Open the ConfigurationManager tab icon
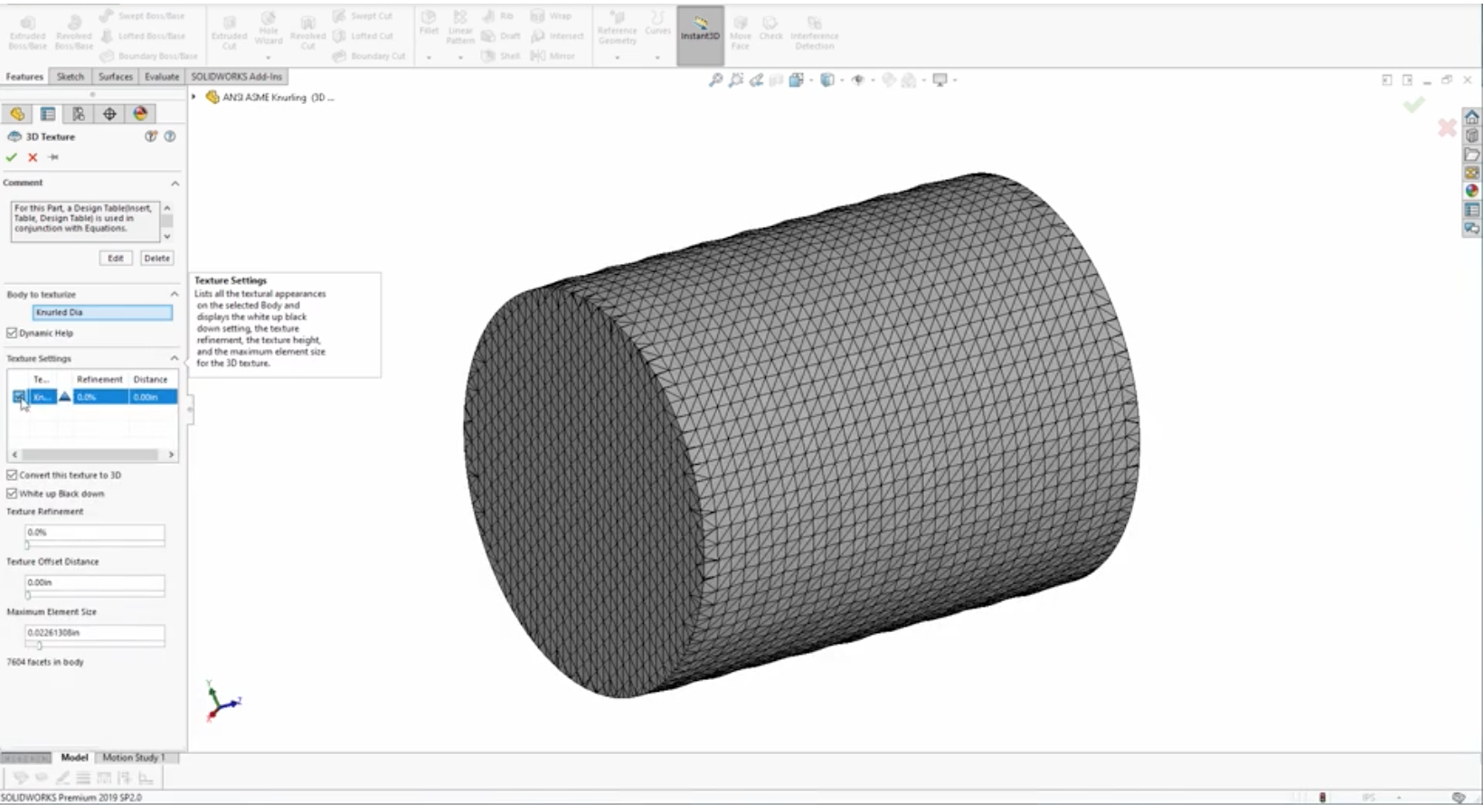1483x812 pixels. (79, 114)
